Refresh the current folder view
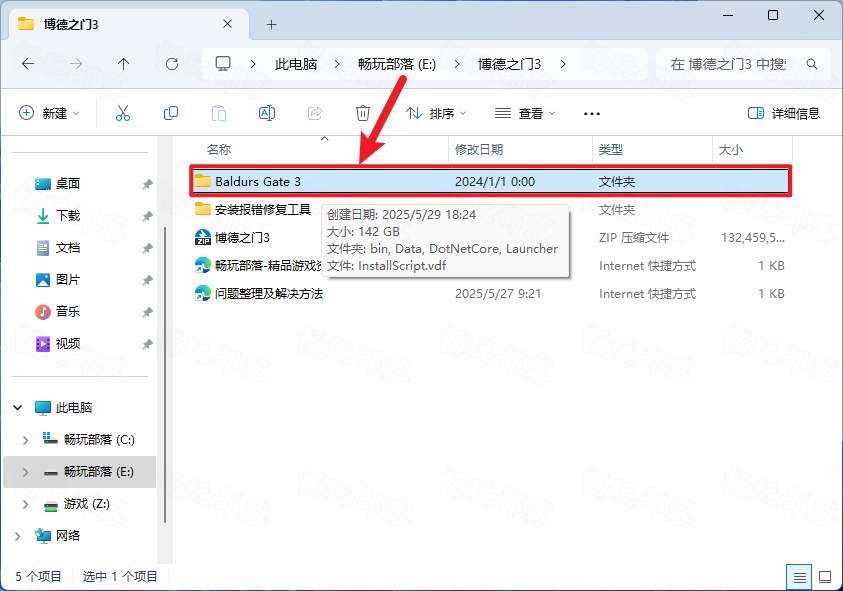Screen dimensions: 843x591 coord(172,64)
